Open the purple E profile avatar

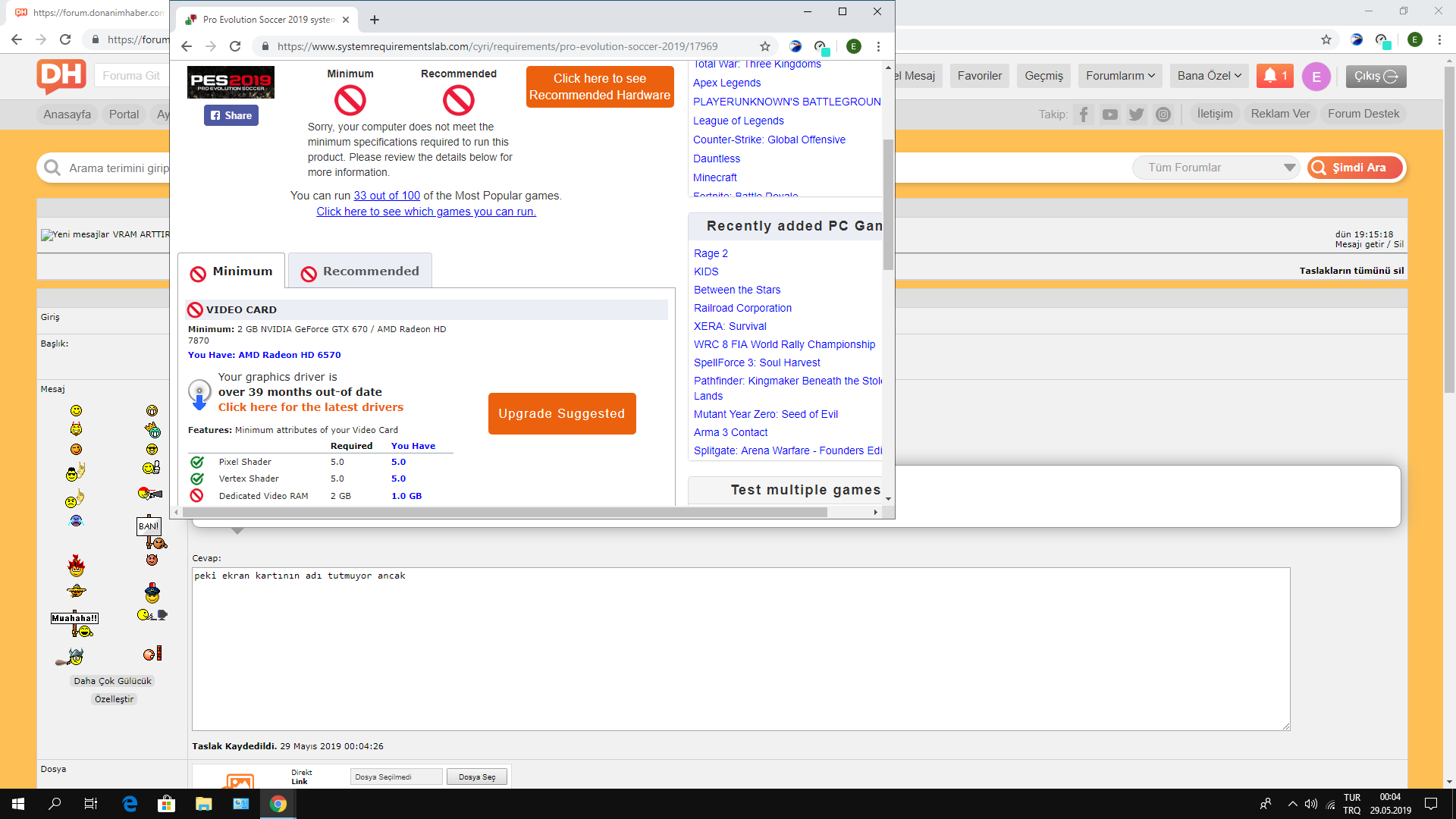(1316, 77)
